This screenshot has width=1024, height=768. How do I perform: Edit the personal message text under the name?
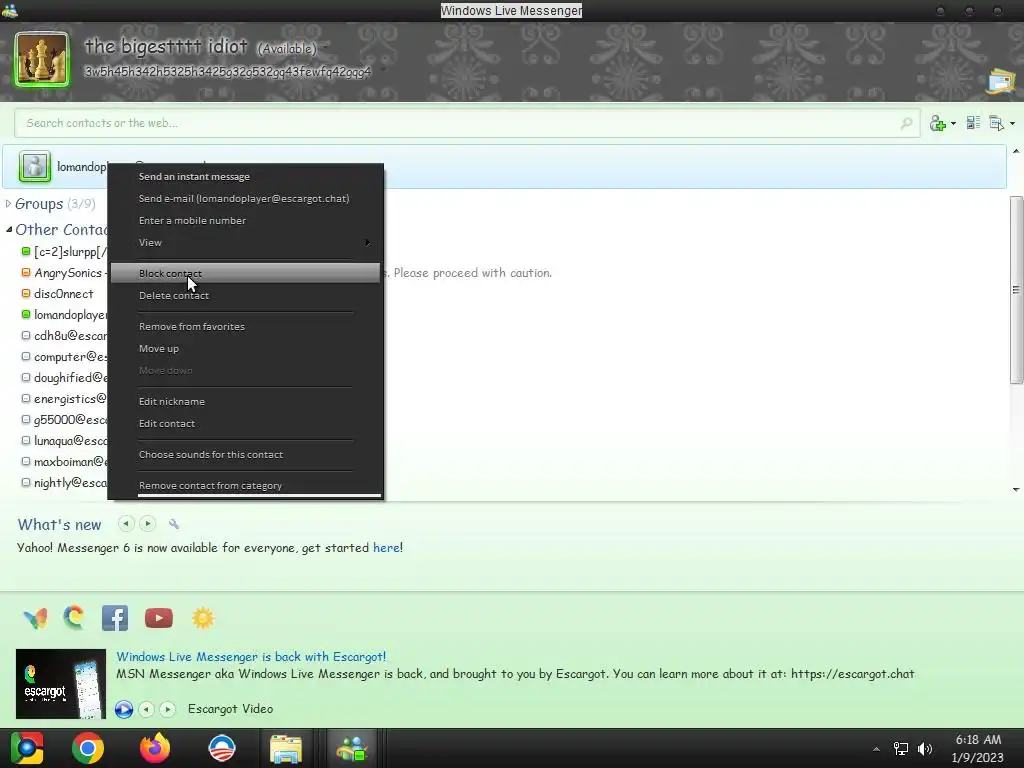(228, 72)
